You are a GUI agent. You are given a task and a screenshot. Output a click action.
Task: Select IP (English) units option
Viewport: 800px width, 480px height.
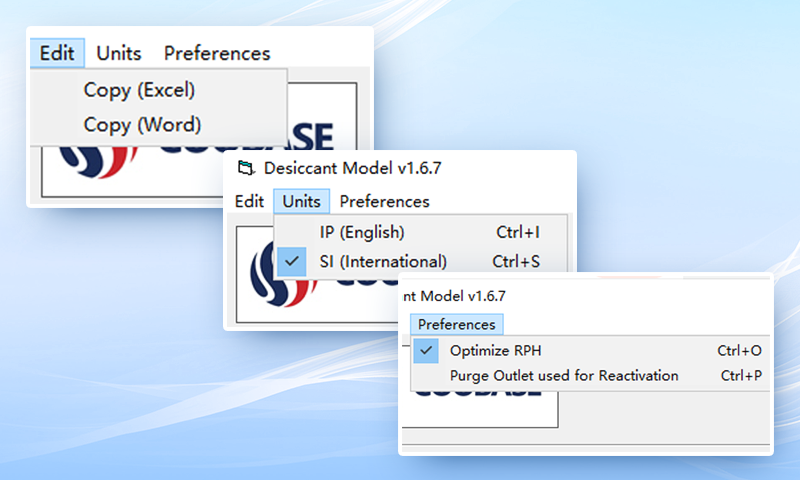(x=362, y=232)
